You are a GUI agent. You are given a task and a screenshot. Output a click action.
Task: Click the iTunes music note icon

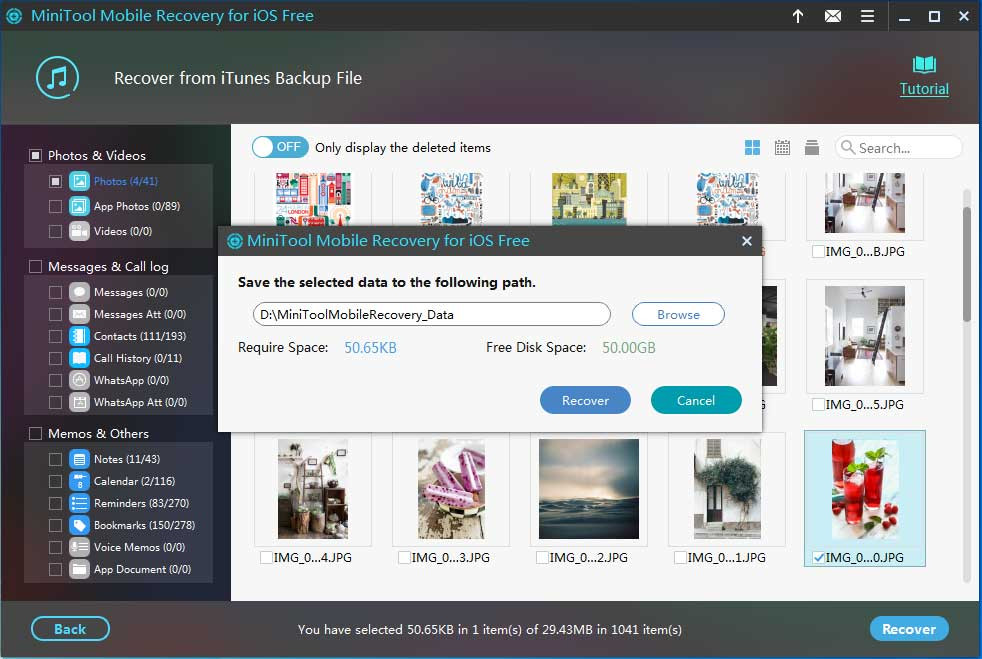[x=58, y=78]
